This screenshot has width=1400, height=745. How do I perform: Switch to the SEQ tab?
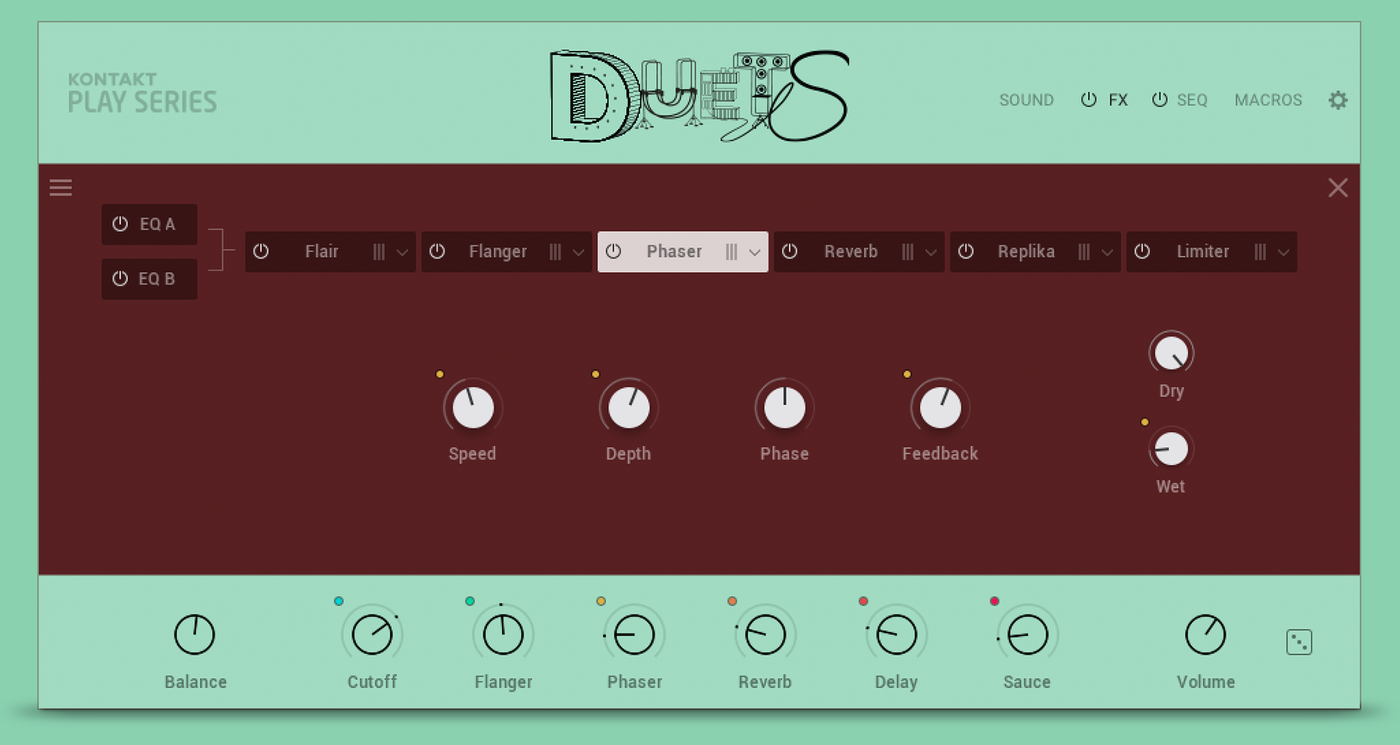(x=1192, y=100)
